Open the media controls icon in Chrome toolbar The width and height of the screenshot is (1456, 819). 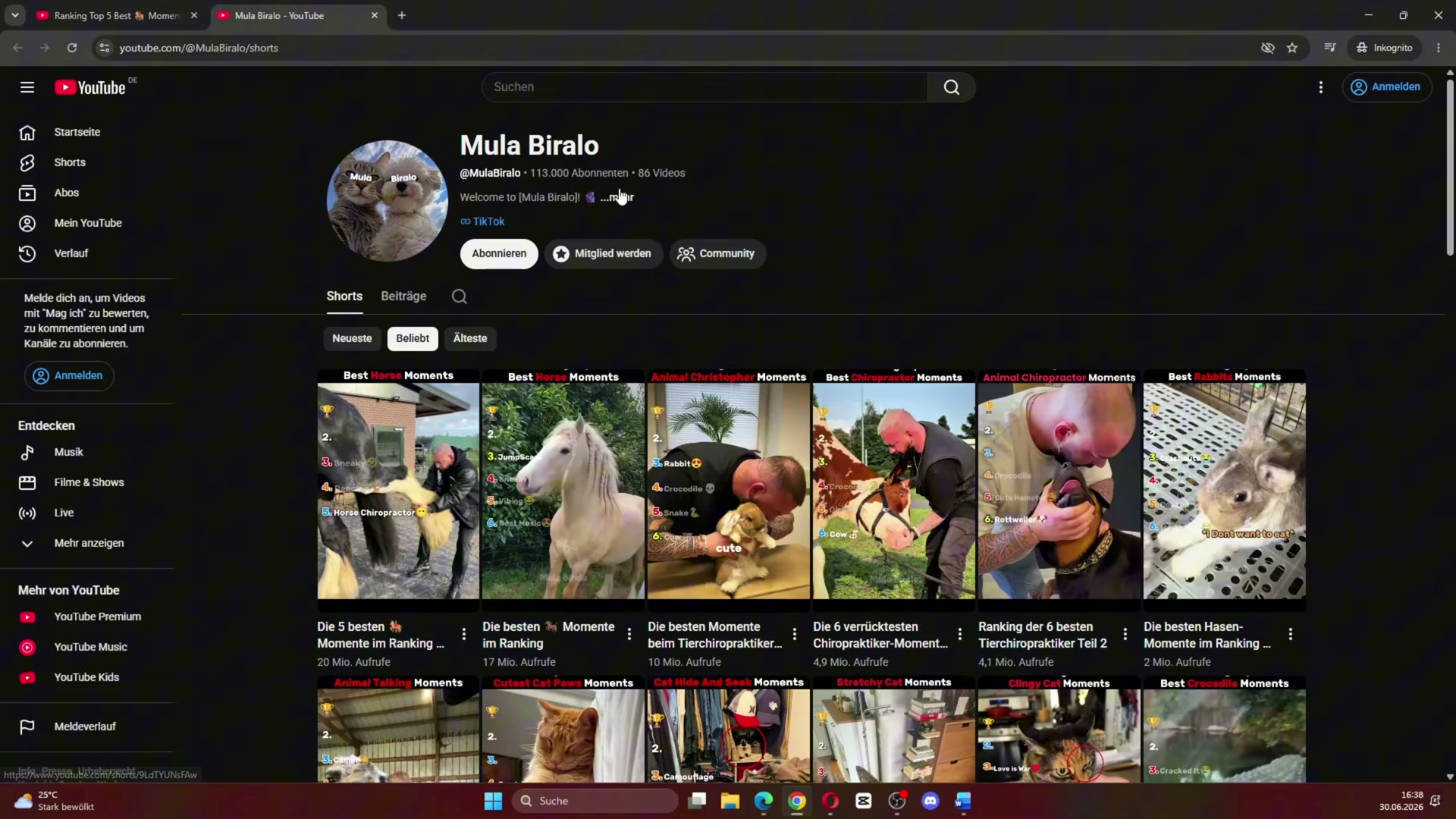tap(1330, 48)
